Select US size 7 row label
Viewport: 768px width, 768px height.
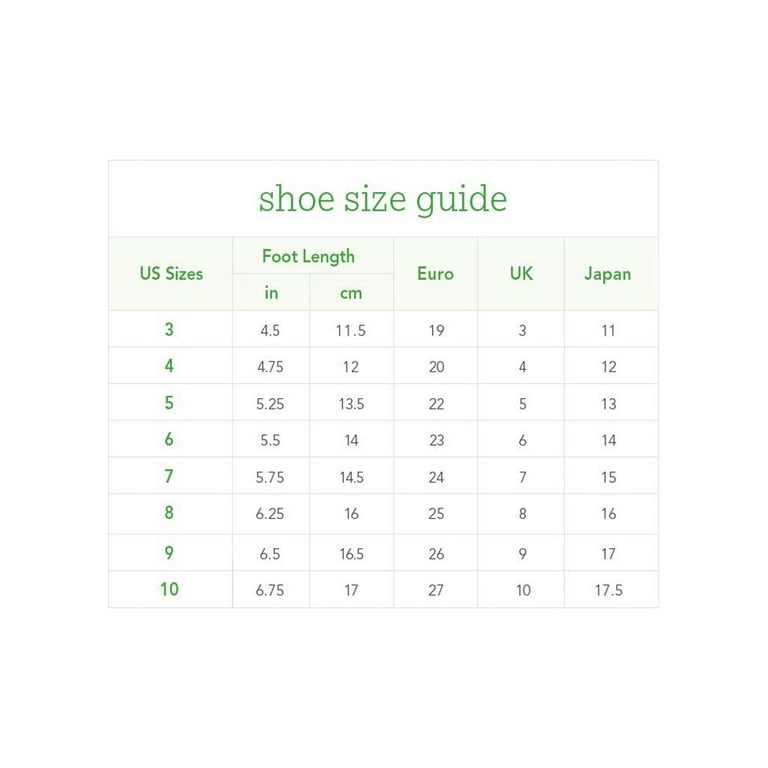(x=169, y=476)
